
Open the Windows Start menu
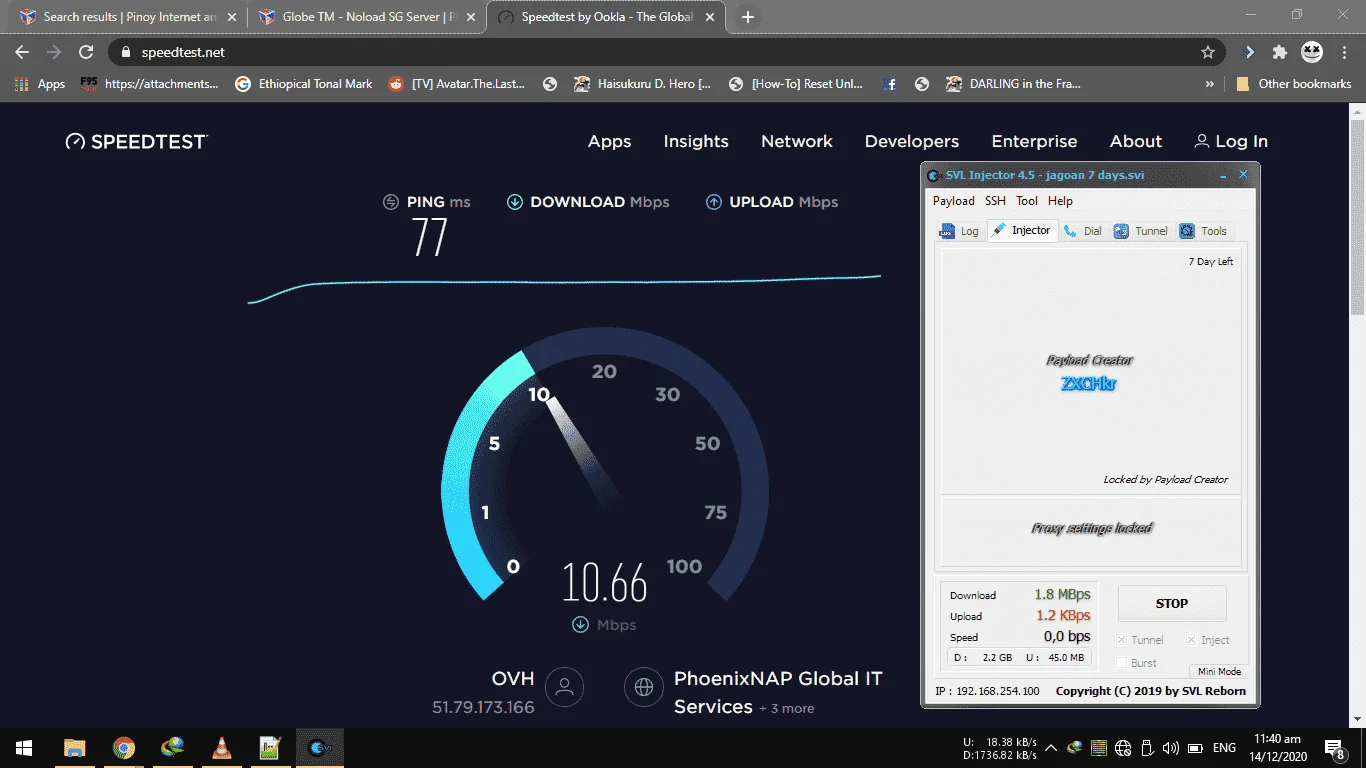(x=24, y=747)
